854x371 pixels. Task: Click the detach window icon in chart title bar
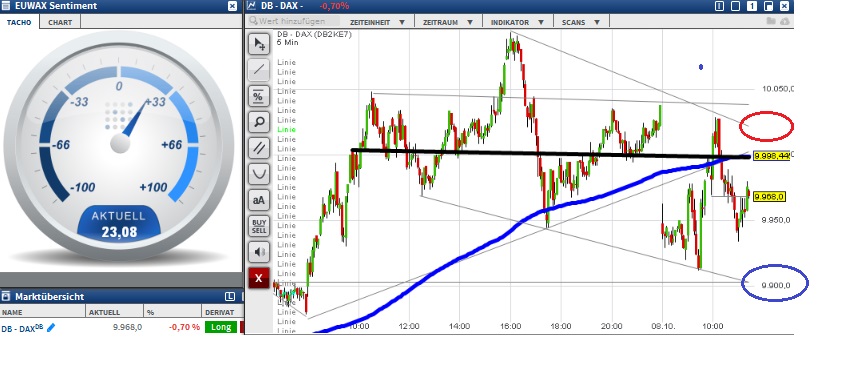coord(768,6)
